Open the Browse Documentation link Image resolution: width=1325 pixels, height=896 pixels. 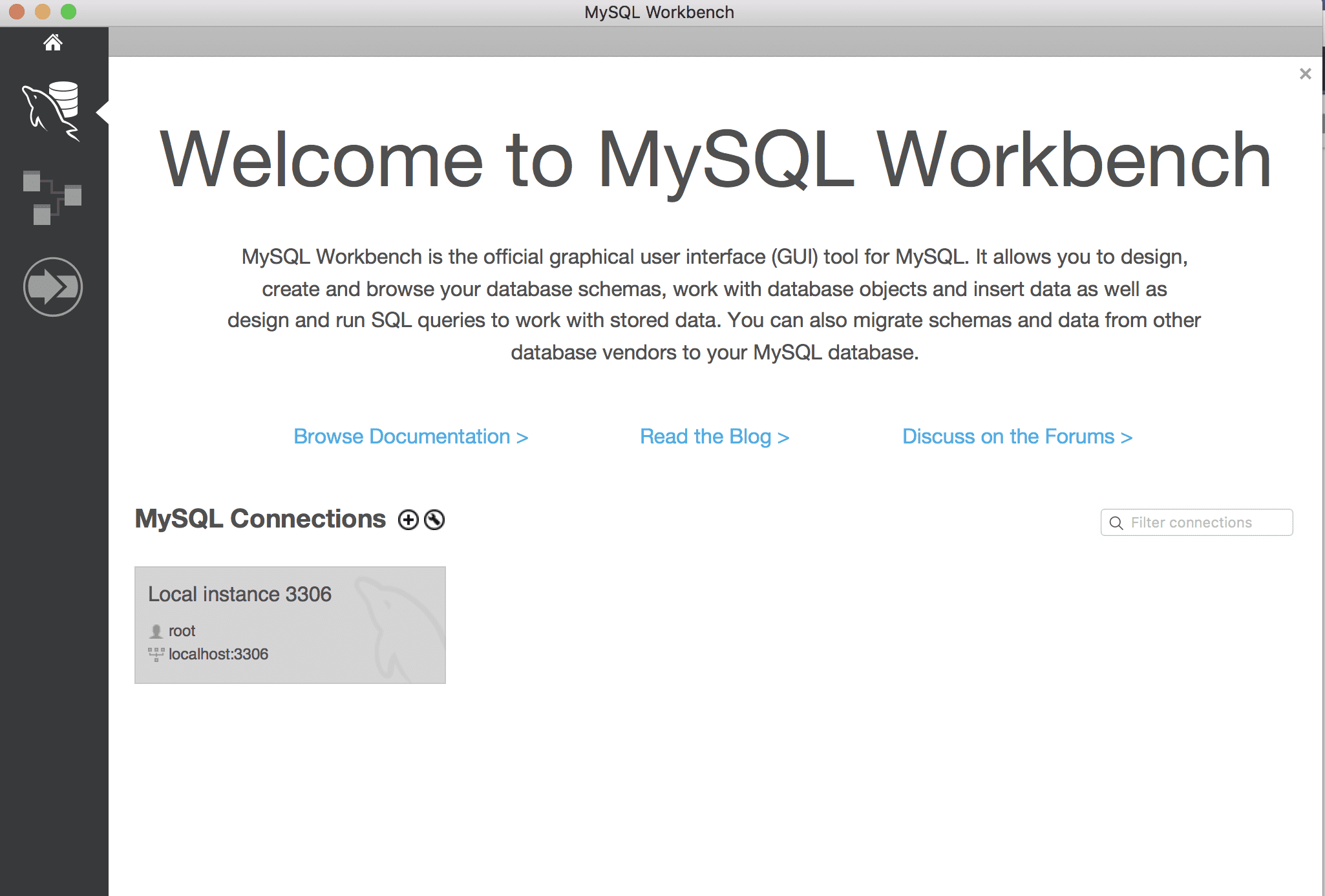pos(410,437)
